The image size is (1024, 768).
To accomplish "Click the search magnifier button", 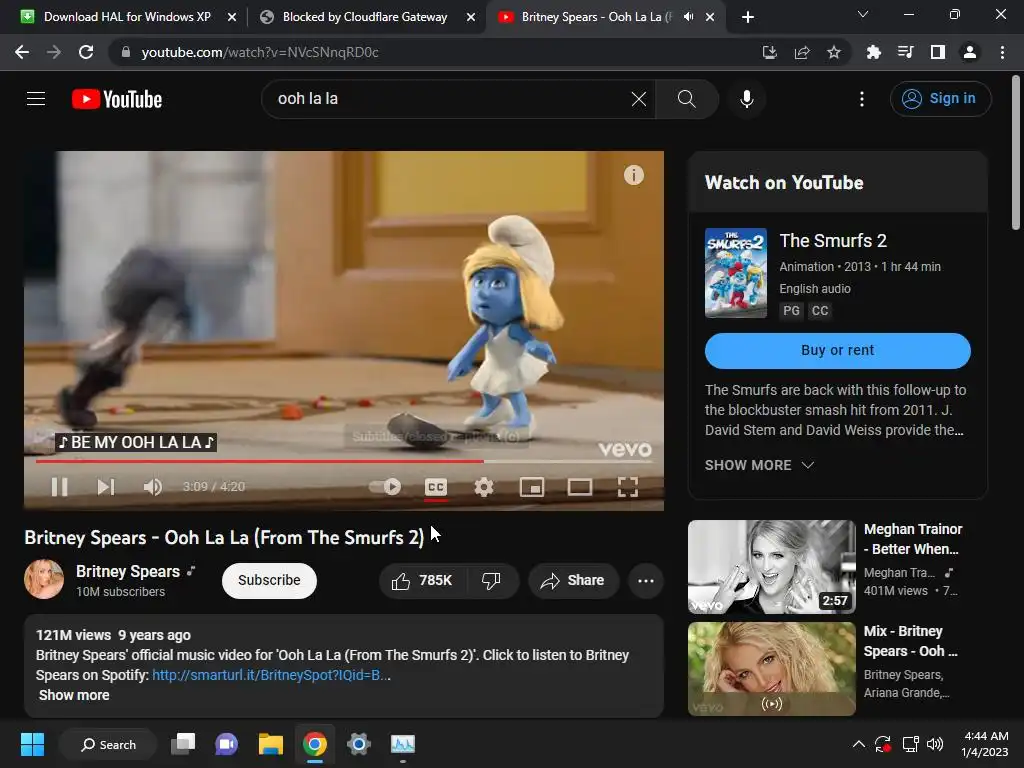I will point(686,99).
